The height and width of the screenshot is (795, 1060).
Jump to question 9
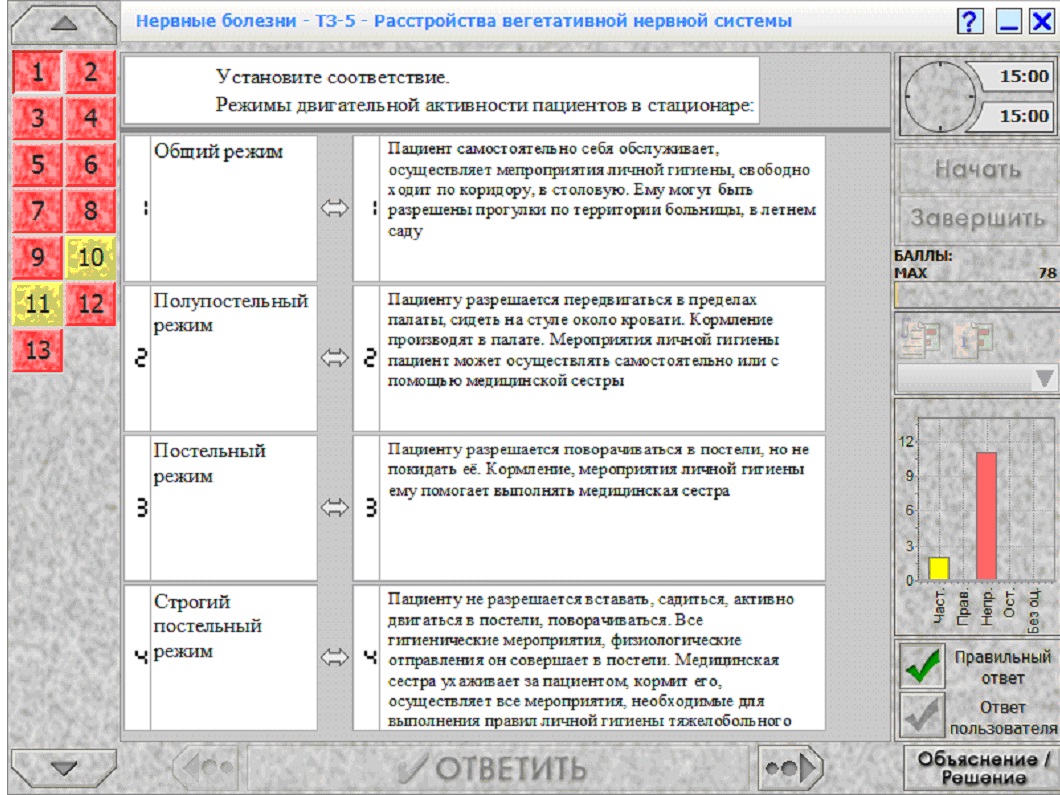[37, 257]
